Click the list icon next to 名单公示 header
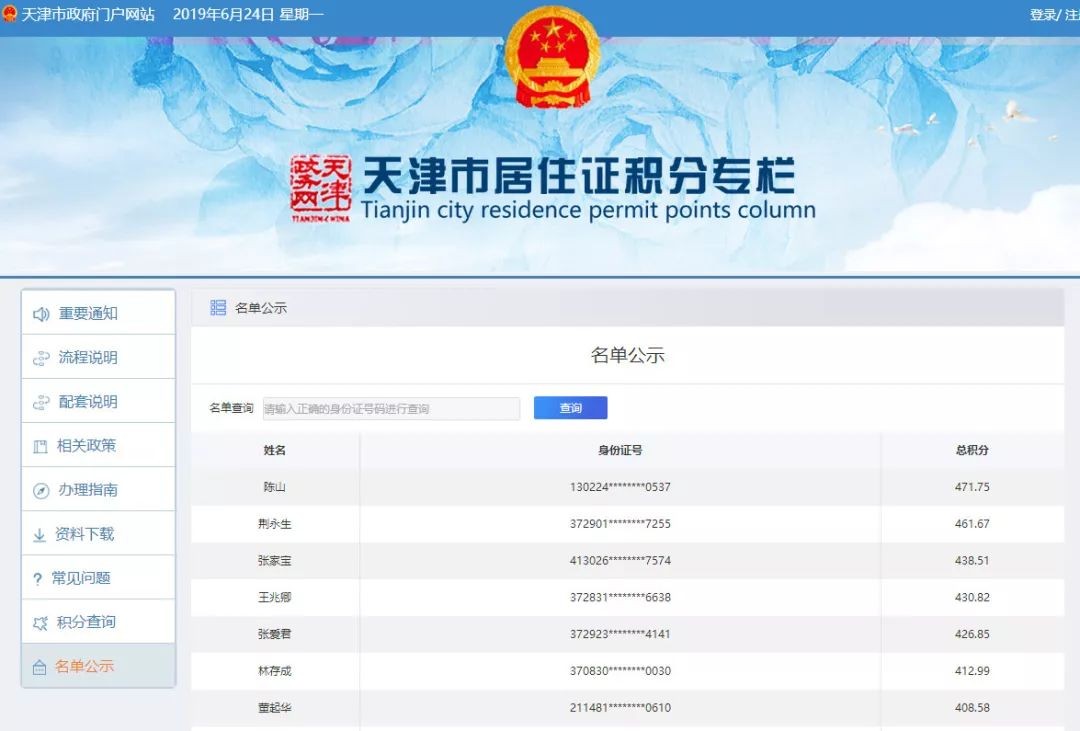 [x=218, y=308]
